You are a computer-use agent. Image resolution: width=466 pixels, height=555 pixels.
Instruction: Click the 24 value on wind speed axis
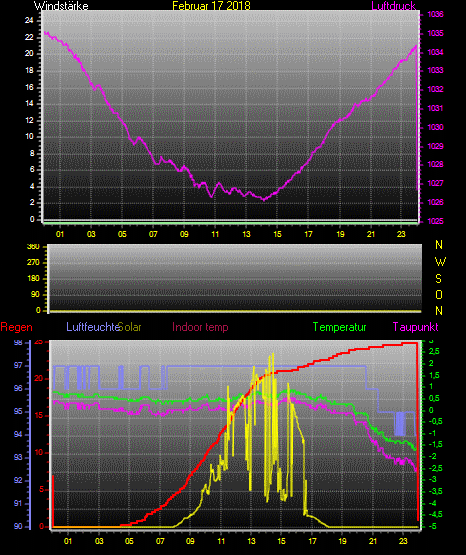point(29,21)
